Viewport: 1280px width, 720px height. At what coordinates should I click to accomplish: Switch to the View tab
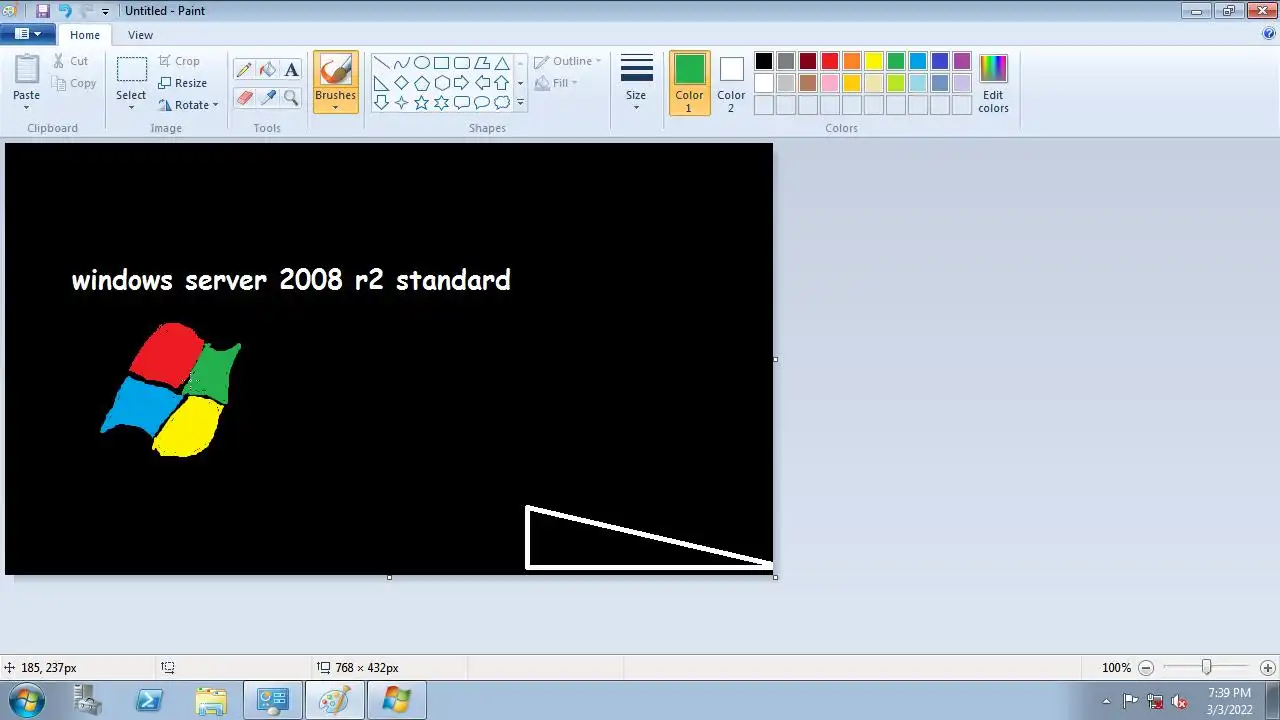(140, 35)
